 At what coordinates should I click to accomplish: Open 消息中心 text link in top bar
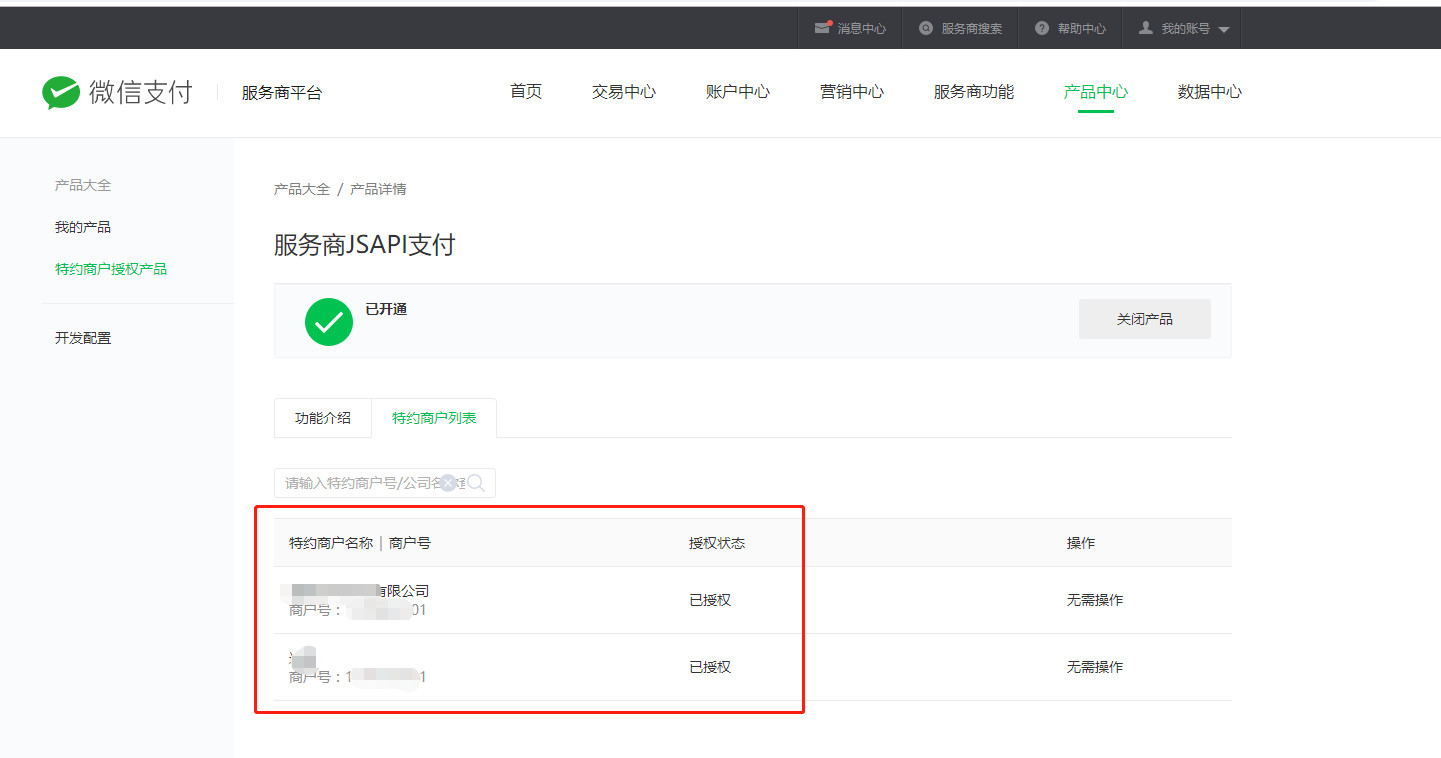tap(862, 29)
